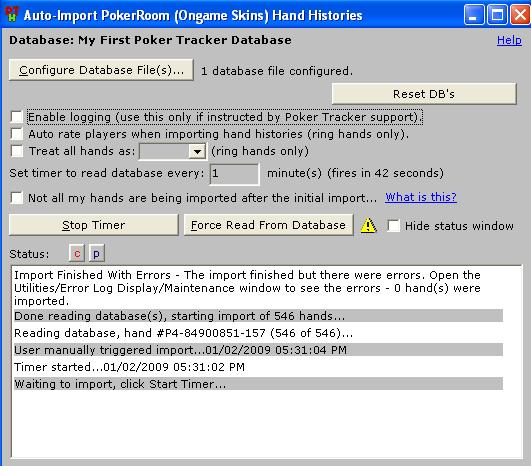The height and width of the screenshot is (466, 531).
Task: Select 'Import Finished With Errors' status message
Action: [x=258, y=288]
